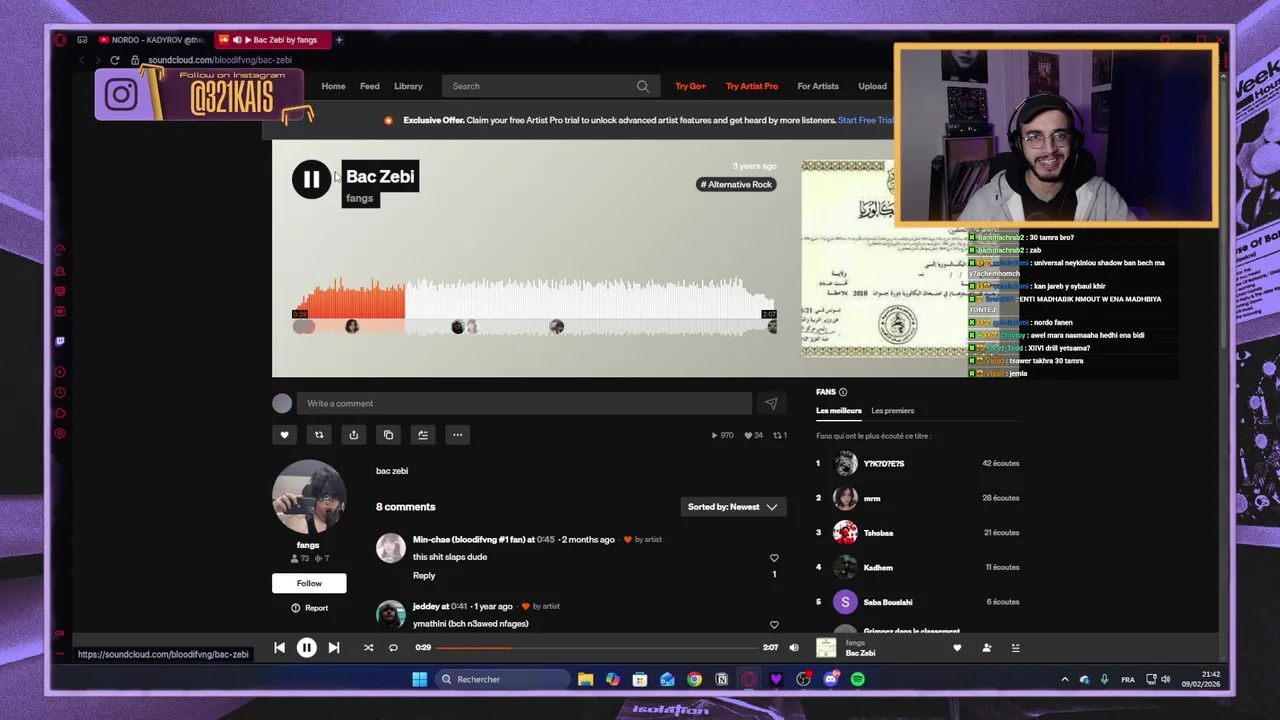
Task: Click the Opera menu logo icon
Action: pyautogui.click(x=60, y=40)
